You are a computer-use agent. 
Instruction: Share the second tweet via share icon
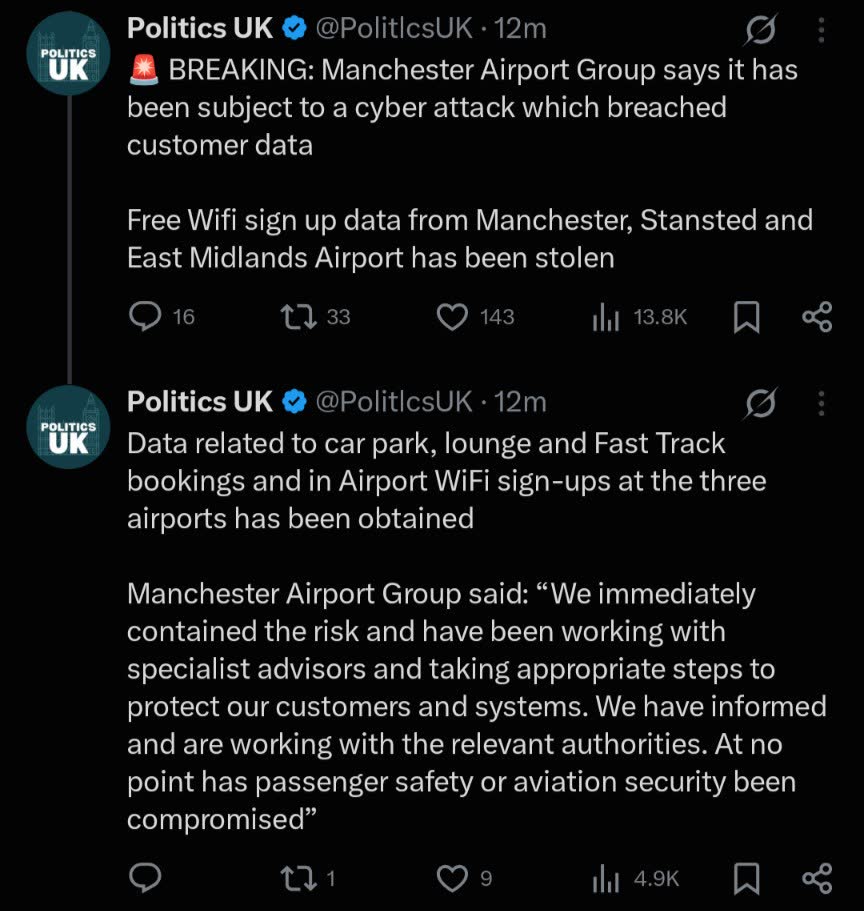pyautogui.click(x=817, y=878)
